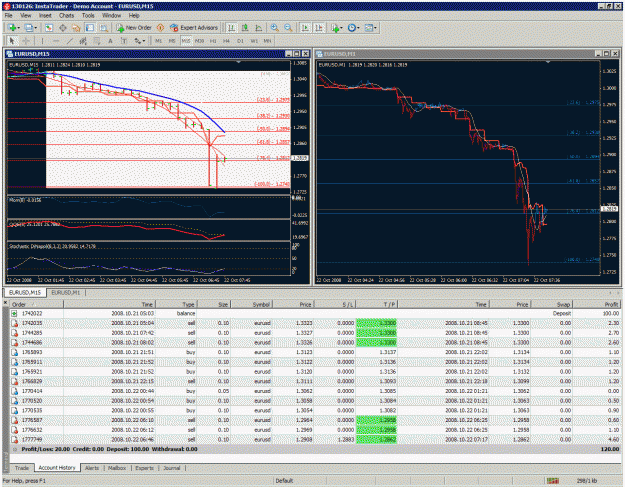Open the Arrows objects dropdown

click(x=140, y=41)
